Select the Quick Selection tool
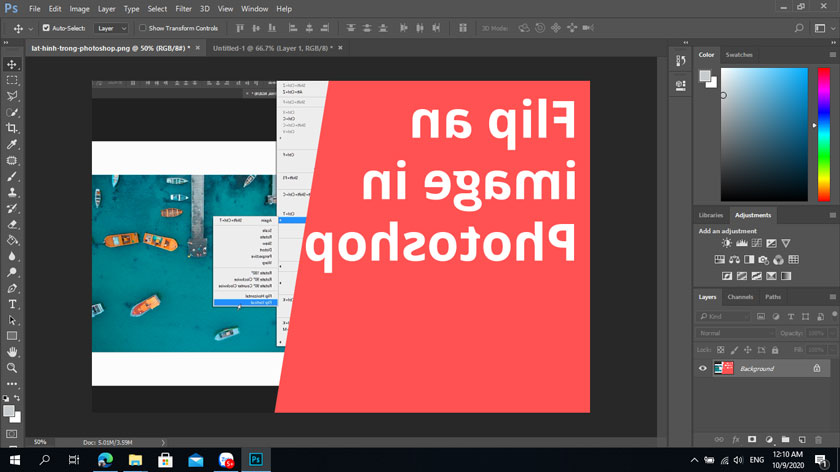 (x=12, y=113)
